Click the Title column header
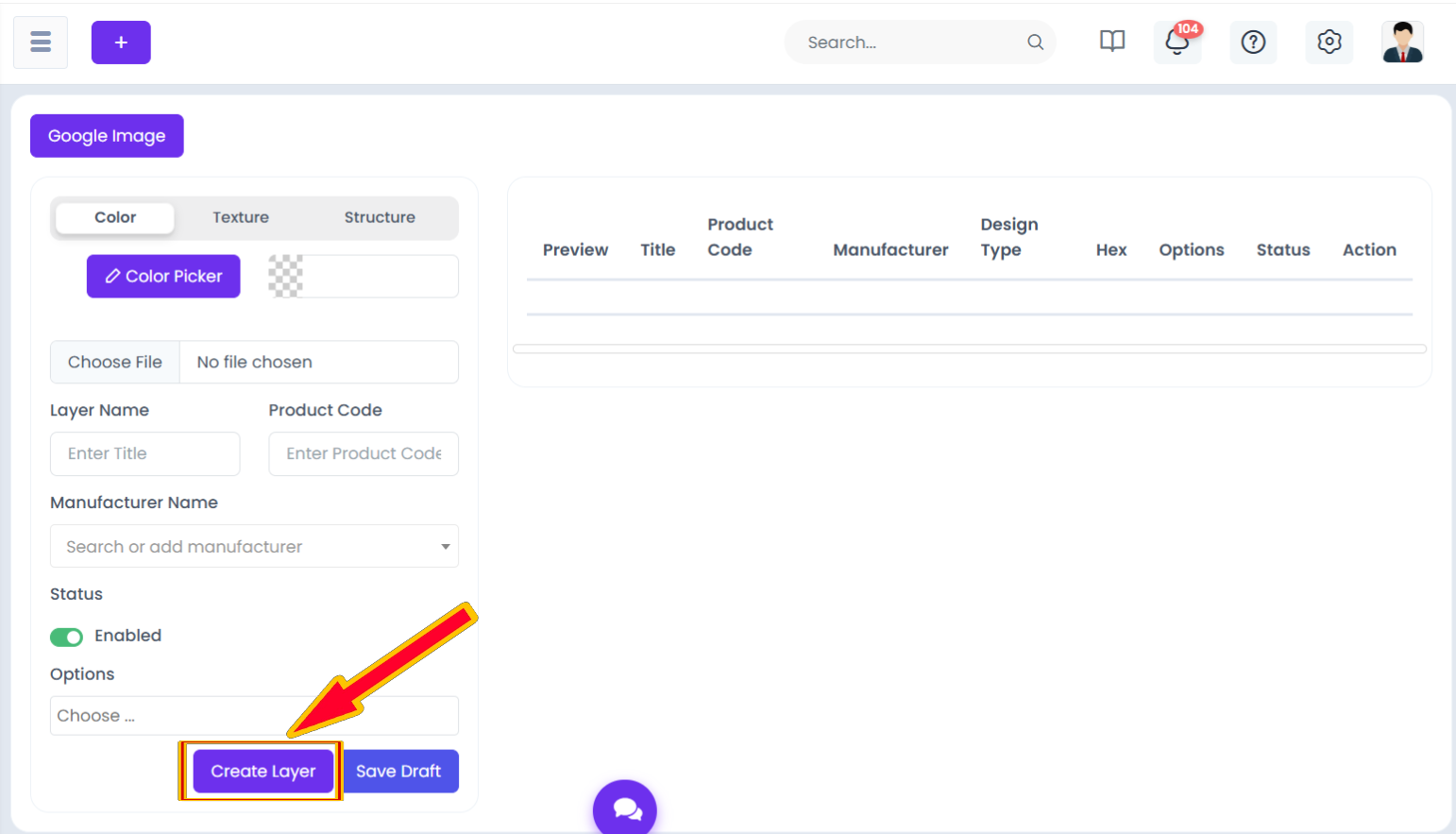This screenshot has height=834, width=1456. (x=658, y=249)
